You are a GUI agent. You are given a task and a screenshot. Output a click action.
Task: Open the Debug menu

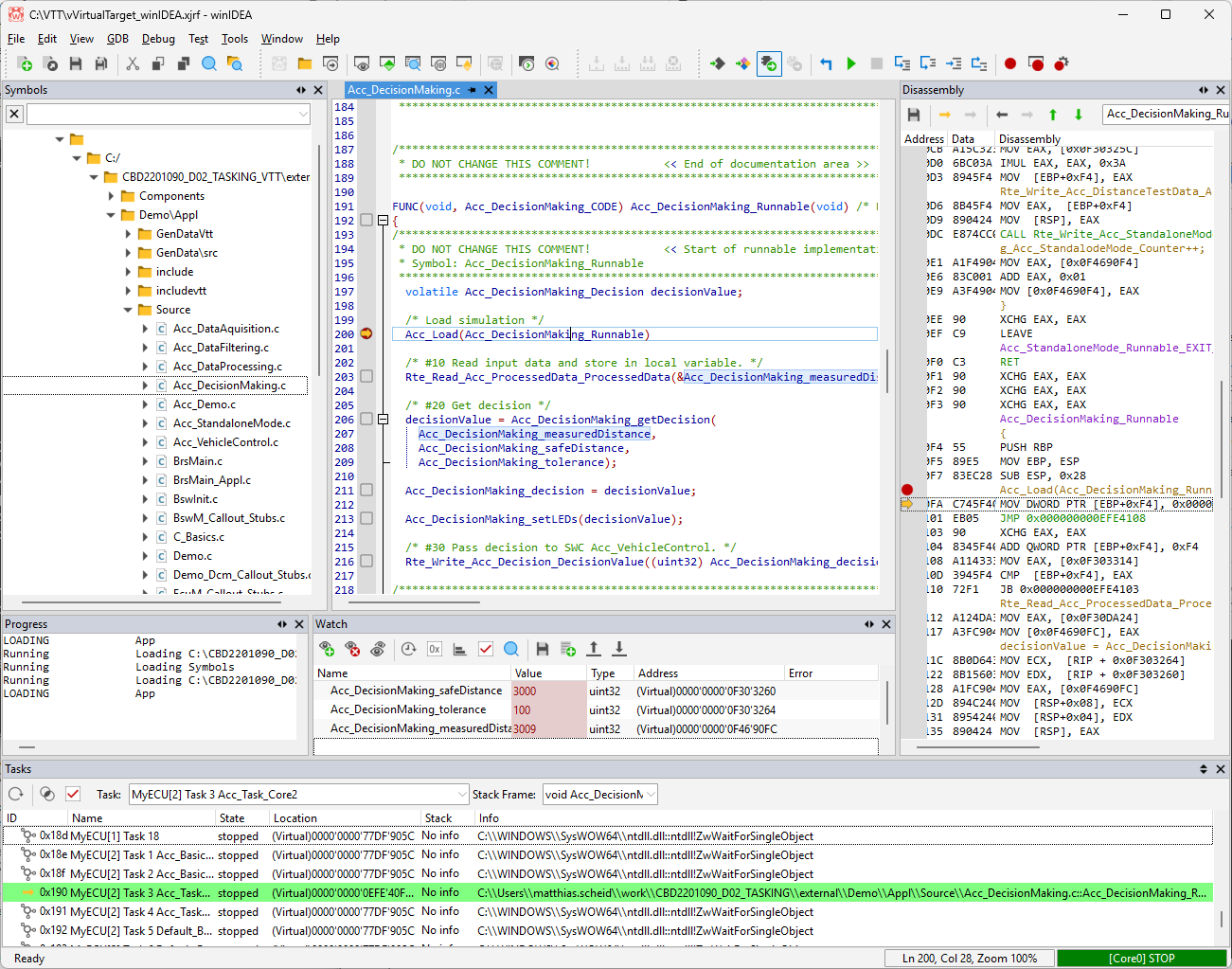pyautogui.click(x=158, y=39)
